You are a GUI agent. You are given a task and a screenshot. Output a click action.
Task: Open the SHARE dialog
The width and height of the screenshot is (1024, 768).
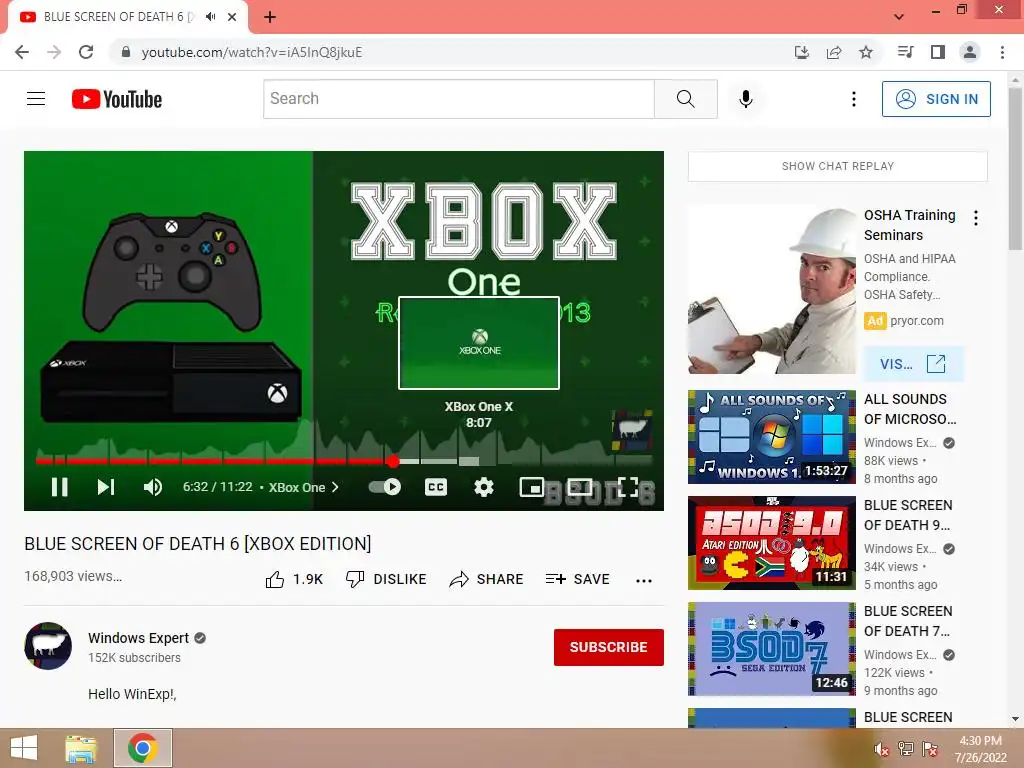pos(487,579)
